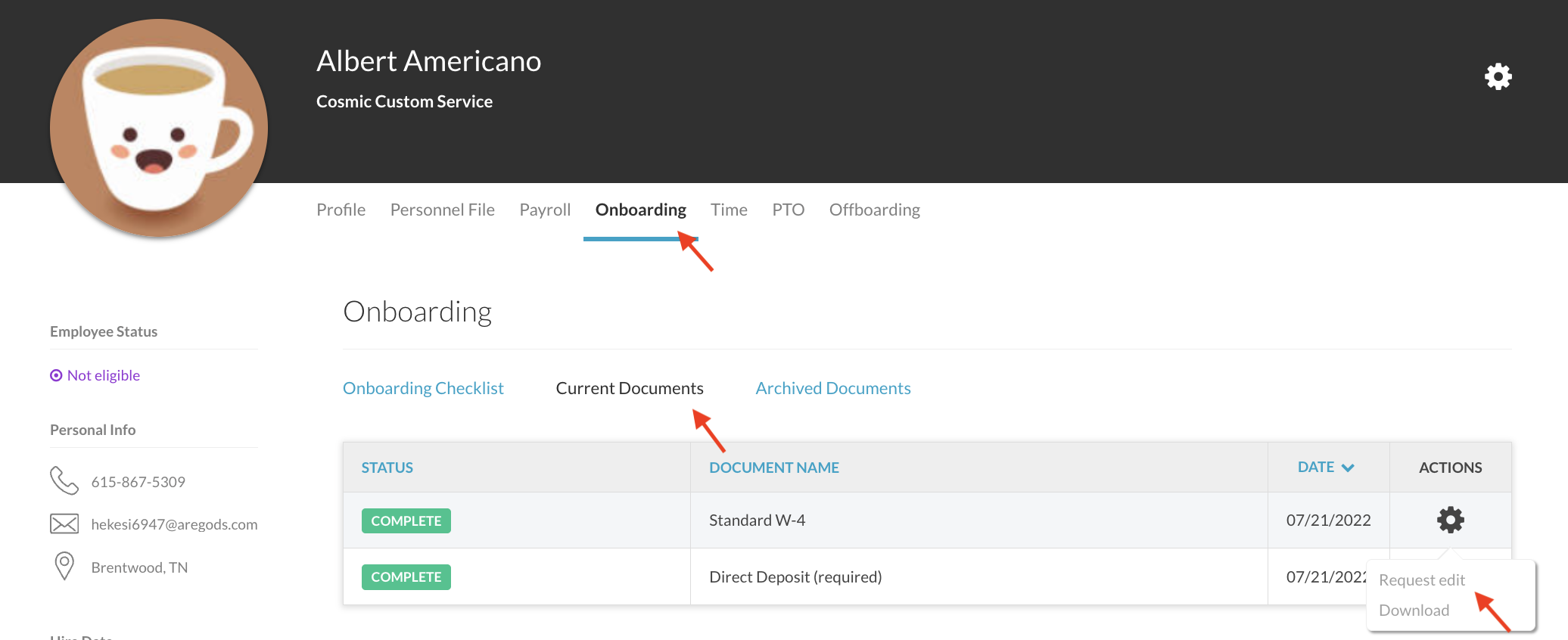The height and width of the screenshot is (640, 1568).
Task: Click the Personal Info section label
Action: click(92, 430)
